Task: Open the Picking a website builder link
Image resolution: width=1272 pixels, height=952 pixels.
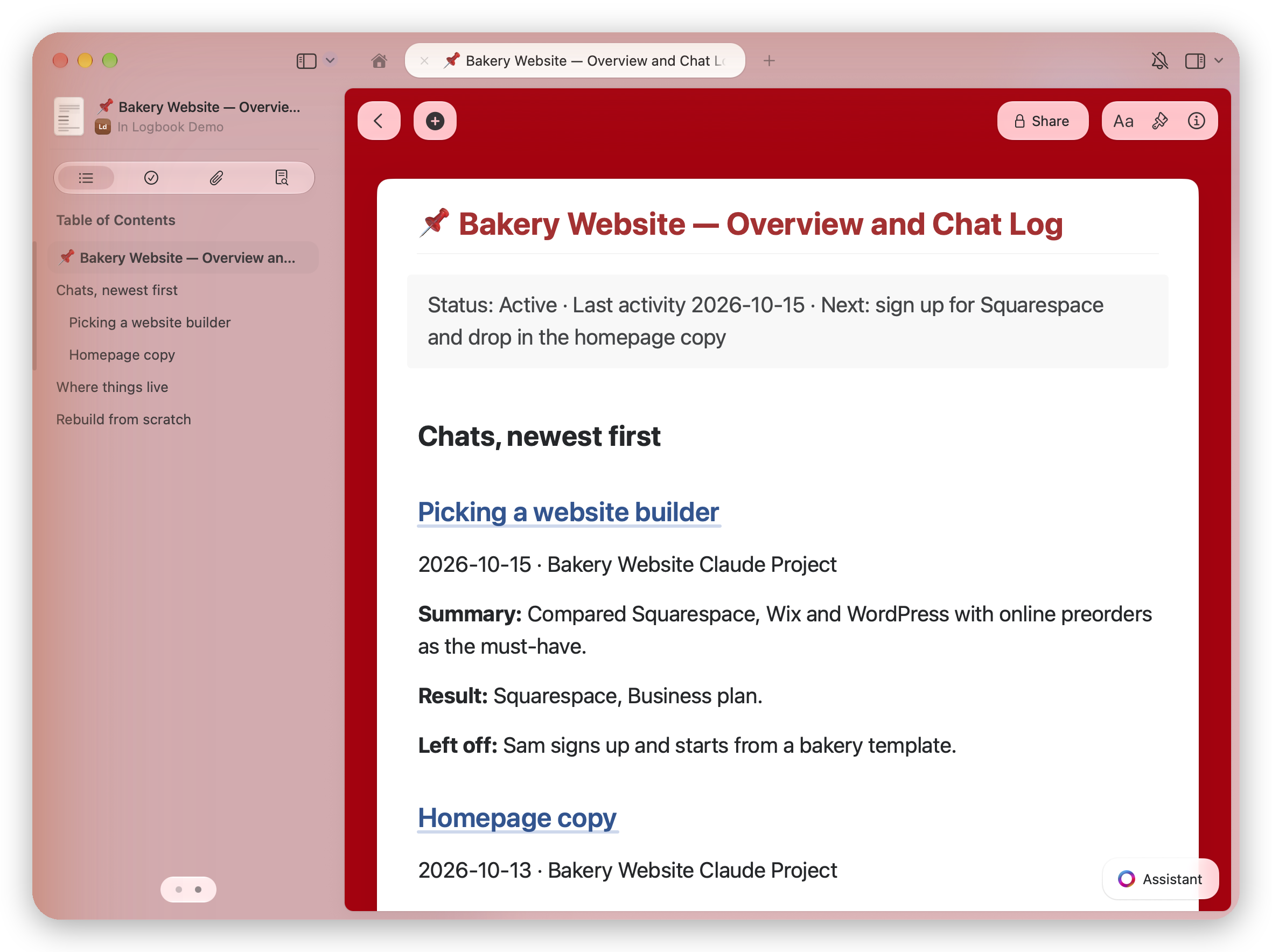Action: coord(568,512)
